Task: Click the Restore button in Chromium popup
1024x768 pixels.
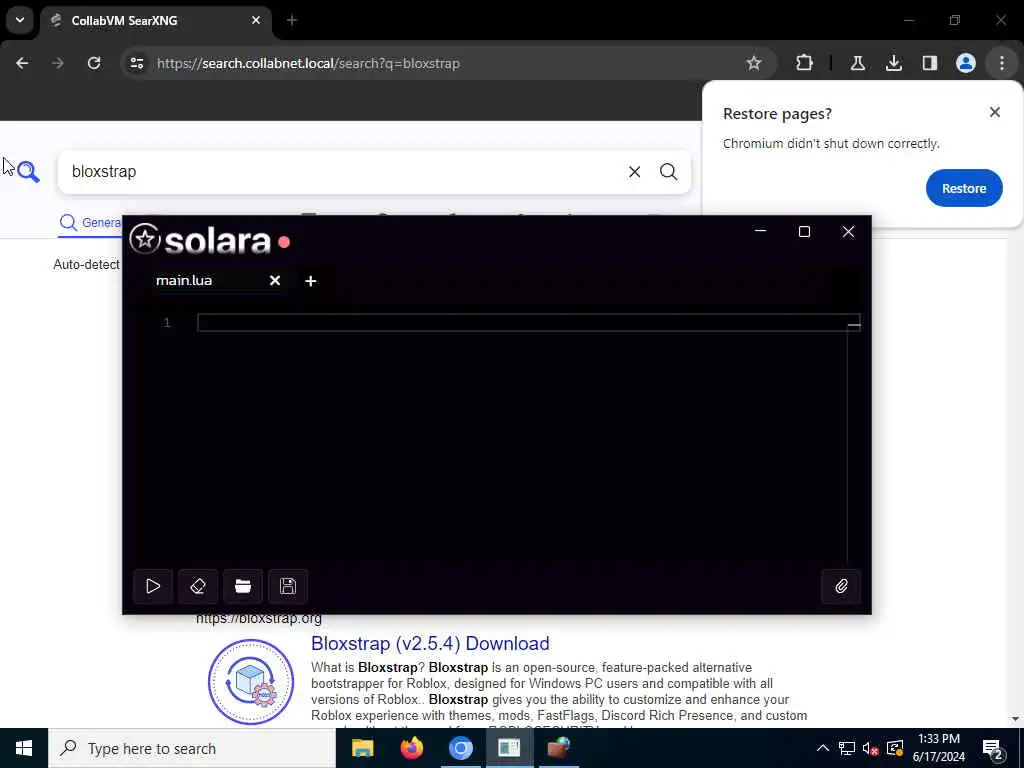Action: click(x=964, y=188)
